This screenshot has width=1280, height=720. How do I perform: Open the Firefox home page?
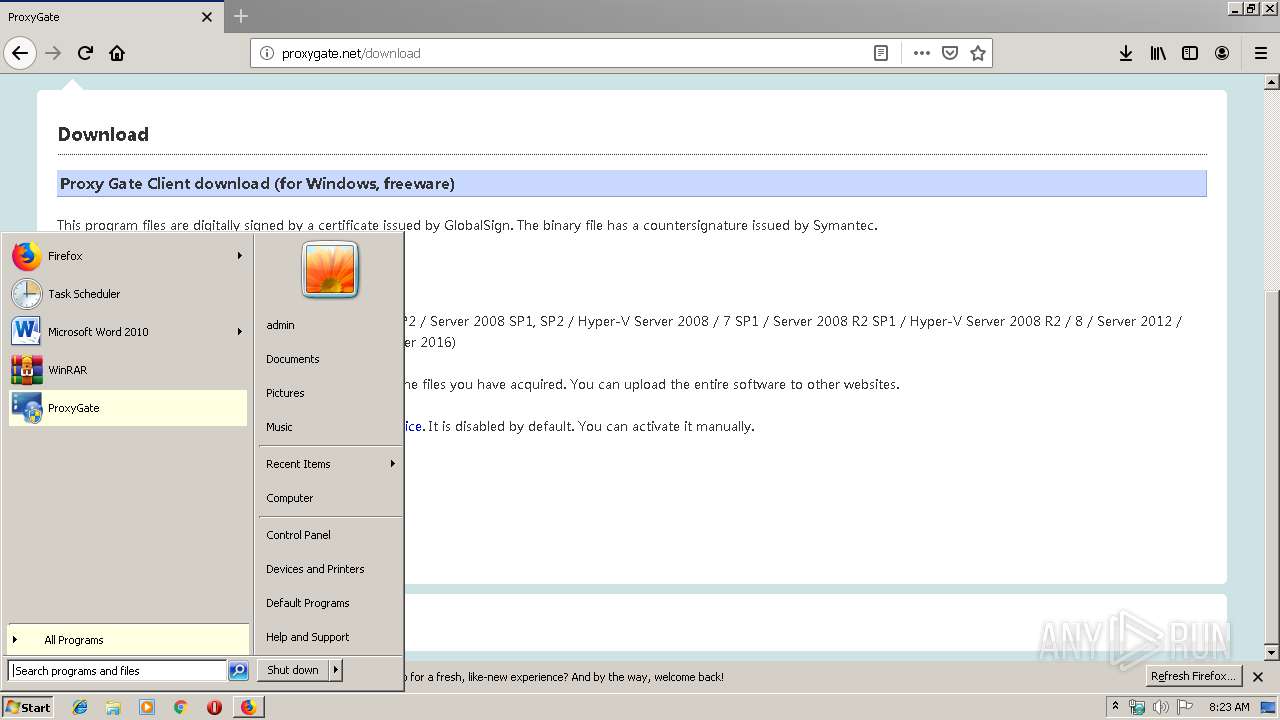(x=117, y=53)
